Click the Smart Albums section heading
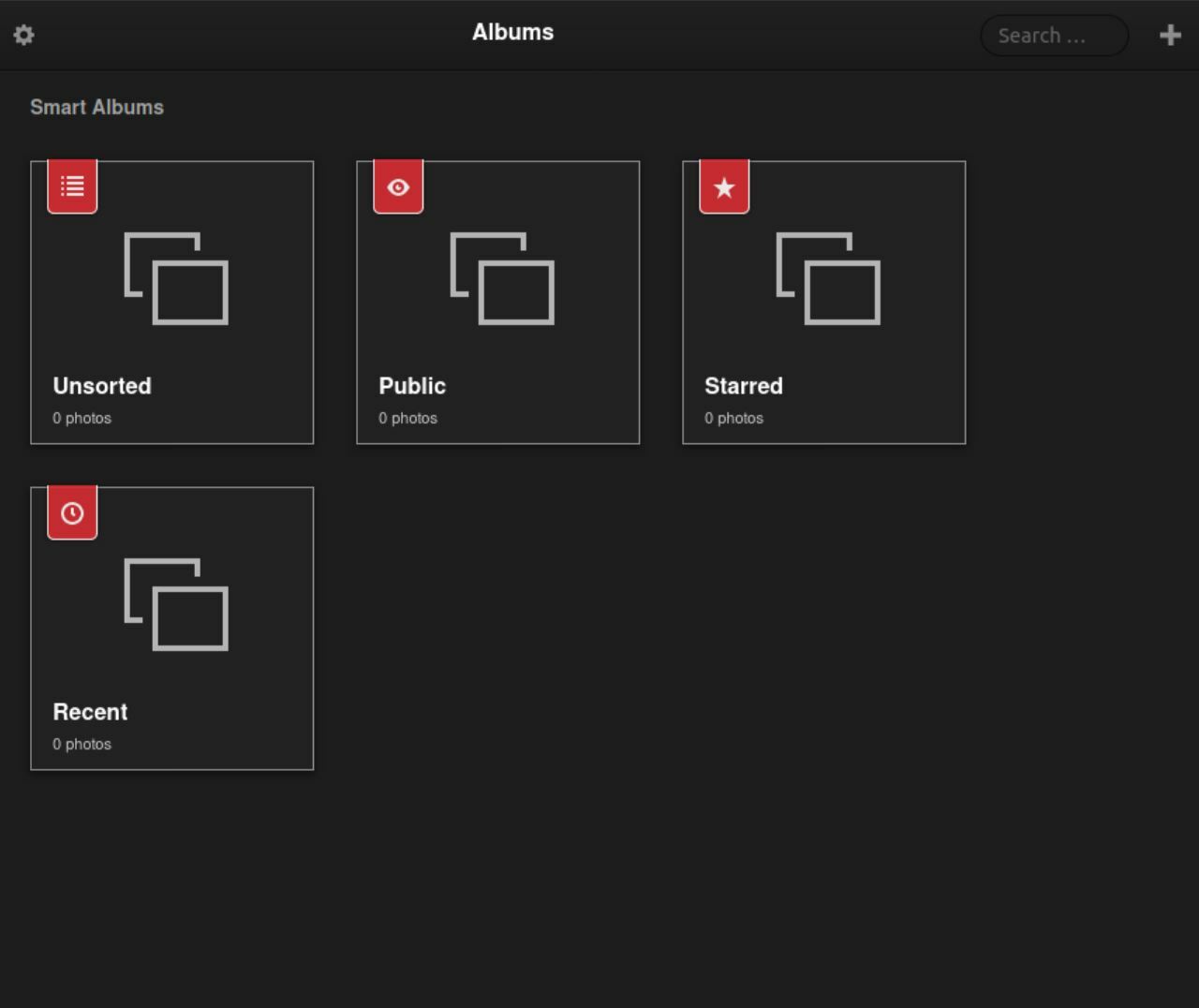This screenshot has height=1008, width=1199. (x=96, y=107)
